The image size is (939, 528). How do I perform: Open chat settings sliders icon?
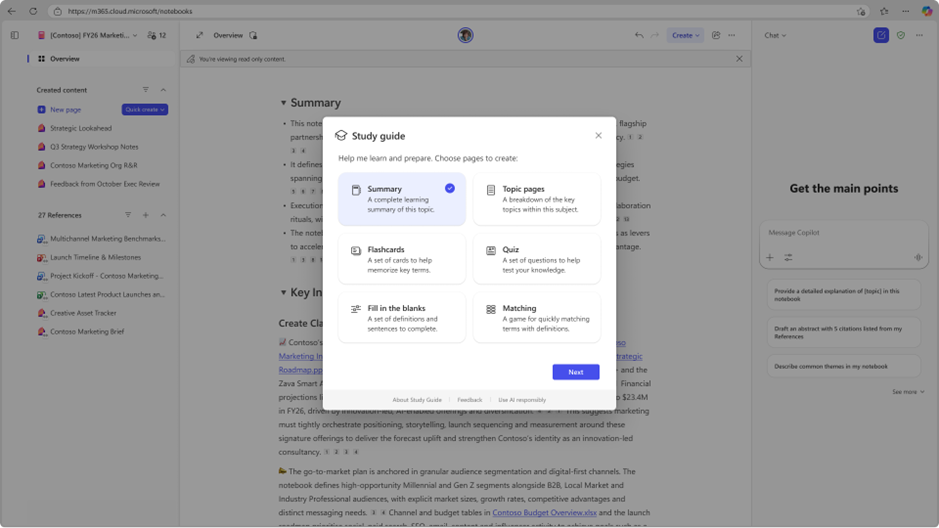point(788,257)
